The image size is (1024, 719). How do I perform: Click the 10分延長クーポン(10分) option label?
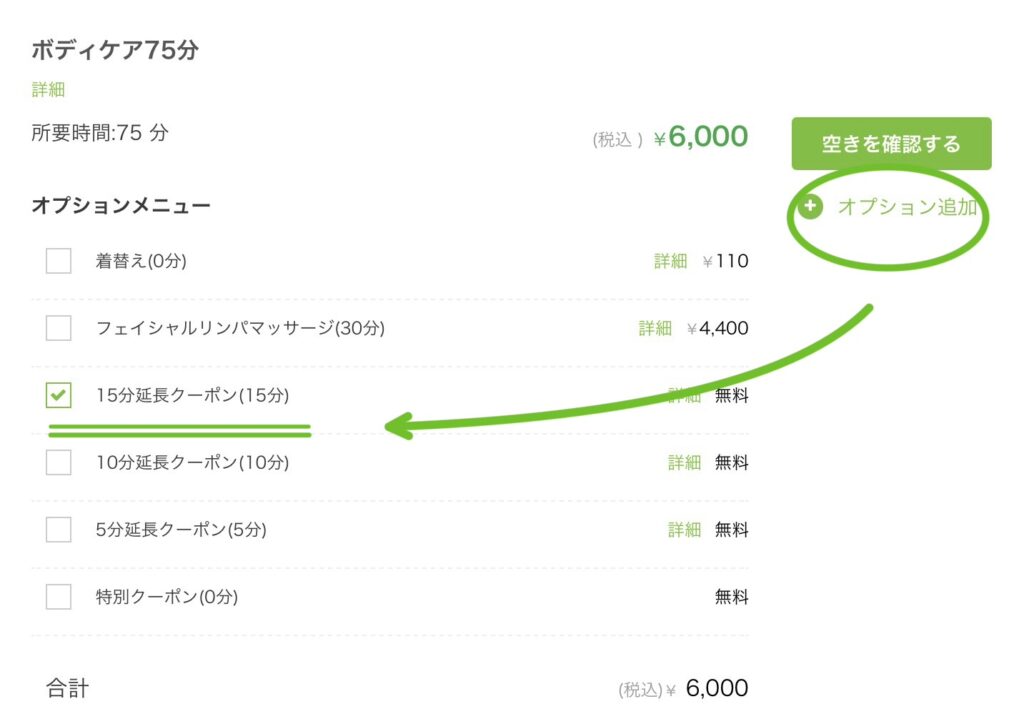click(192, 462)
